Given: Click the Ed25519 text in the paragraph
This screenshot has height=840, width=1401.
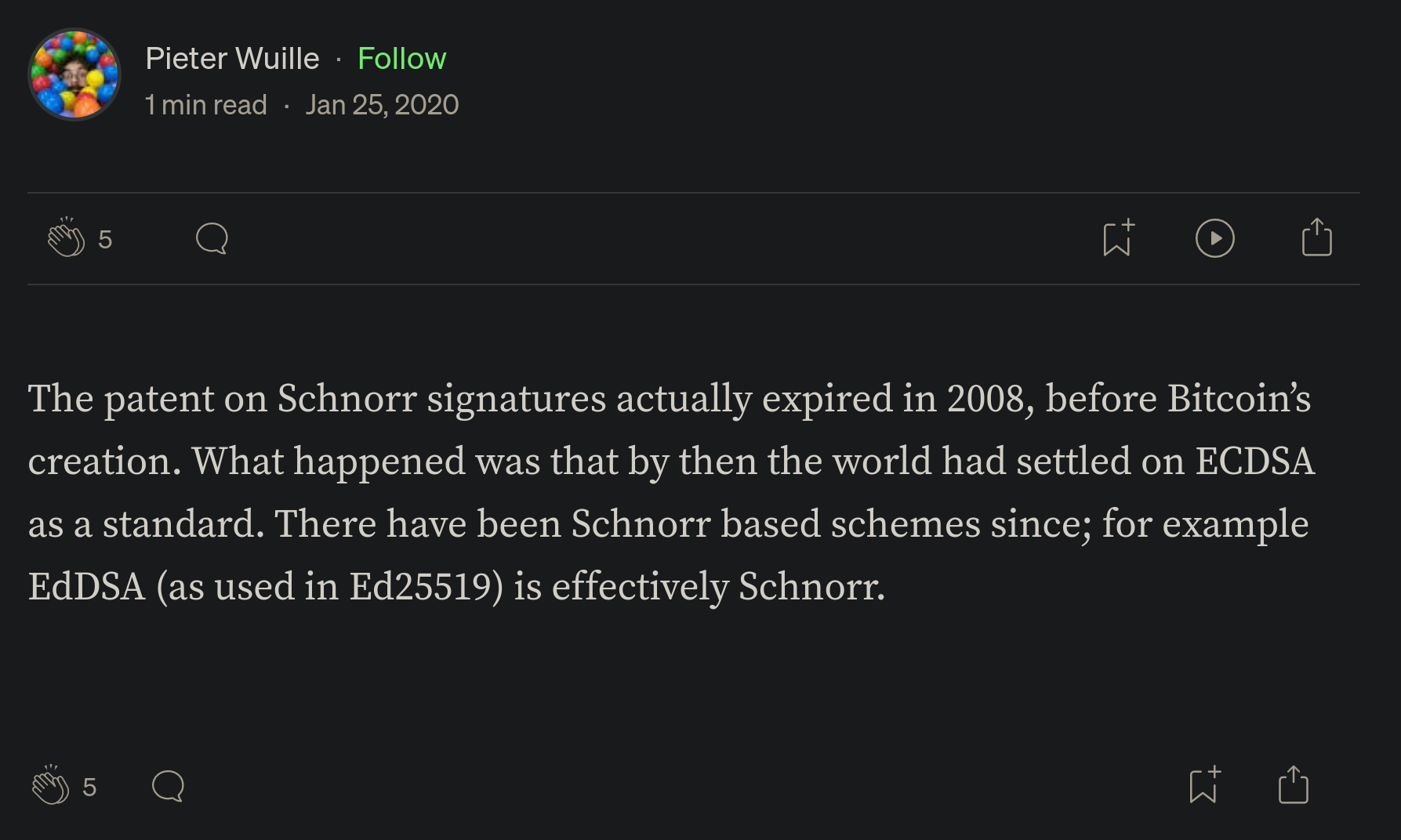Looking at the screenshot, I should pos(426,586).
